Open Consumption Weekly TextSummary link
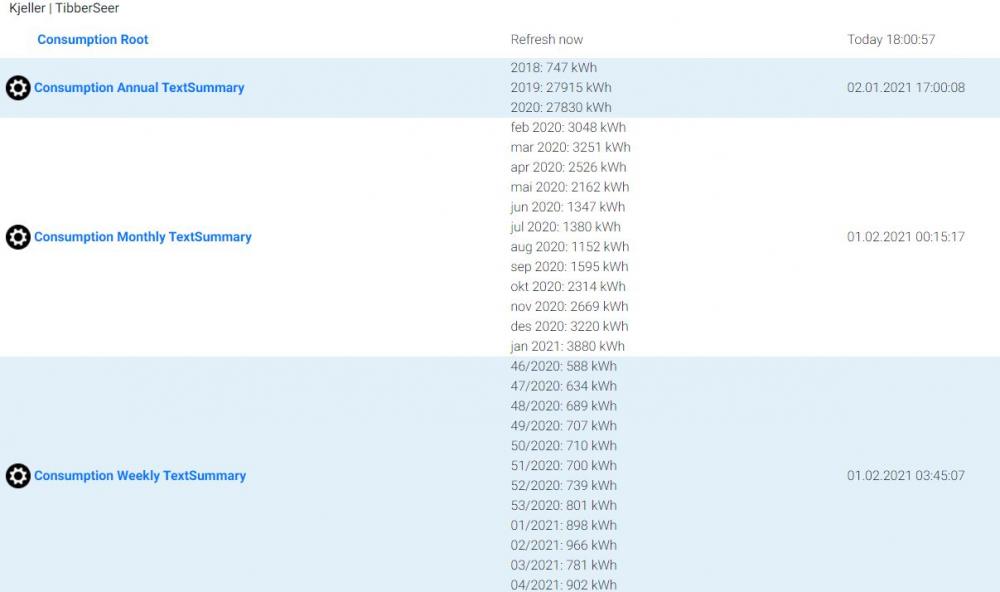This screenshot has width=1000, height=592. coord(140,476)
